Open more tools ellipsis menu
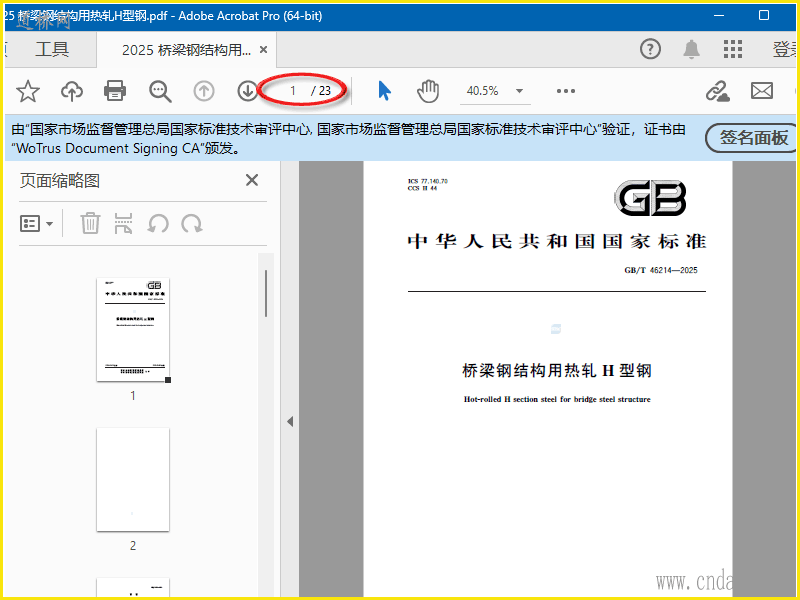Screen dimensions: 800x600 566,91
